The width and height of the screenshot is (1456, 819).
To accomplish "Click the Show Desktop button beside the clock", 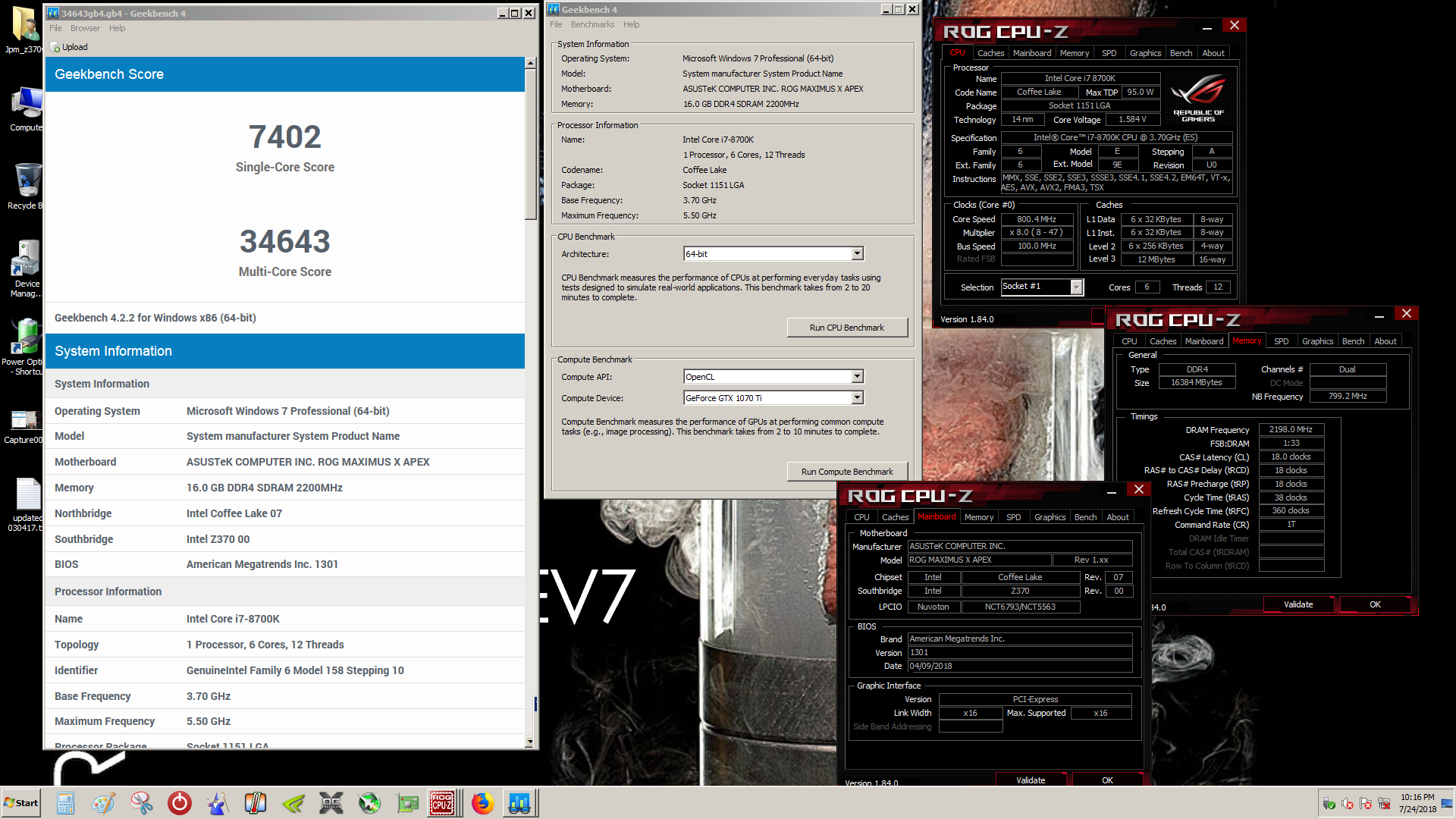I will tap(1448, 803).
